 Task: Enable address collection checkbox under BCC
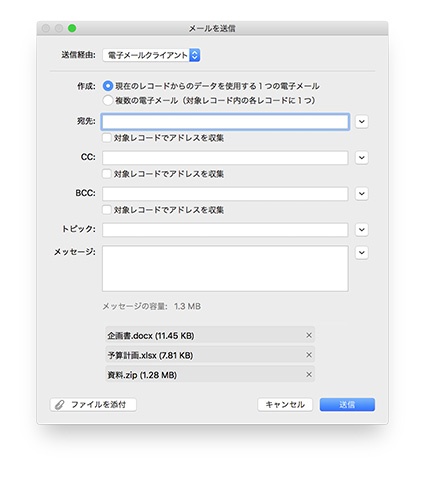click(x=107, y=210)
